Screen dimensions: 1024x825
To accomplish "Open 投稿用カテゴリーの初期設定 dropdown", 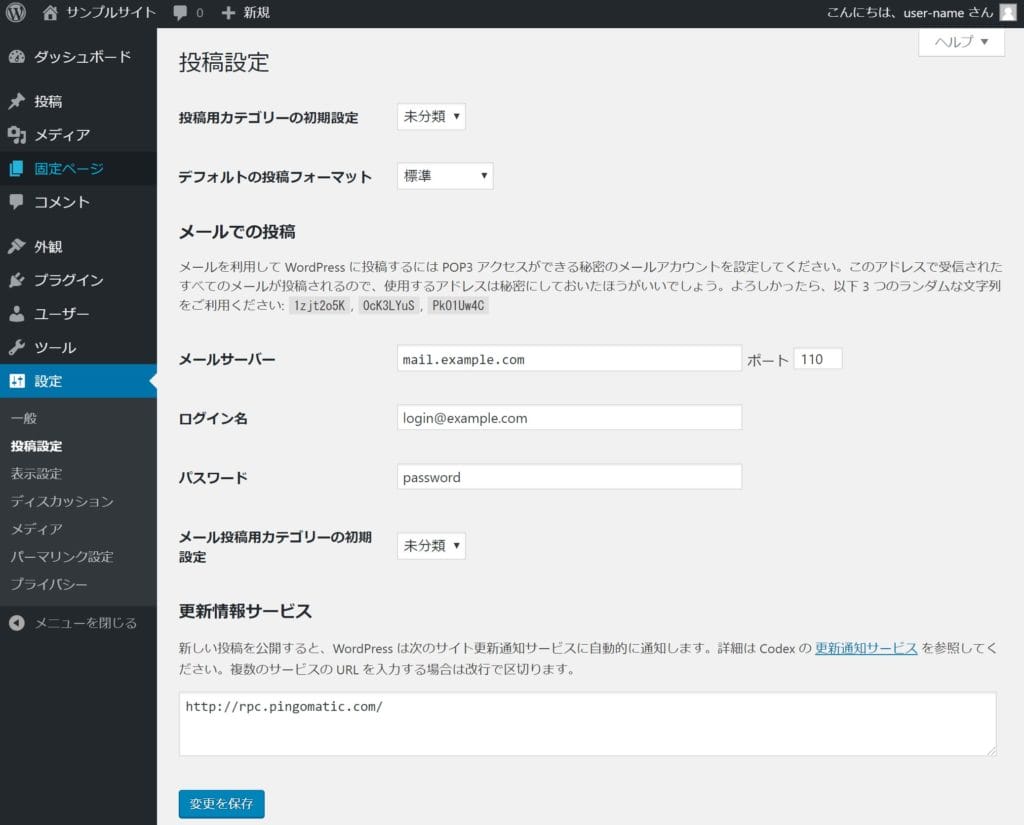I will [431, 116].
